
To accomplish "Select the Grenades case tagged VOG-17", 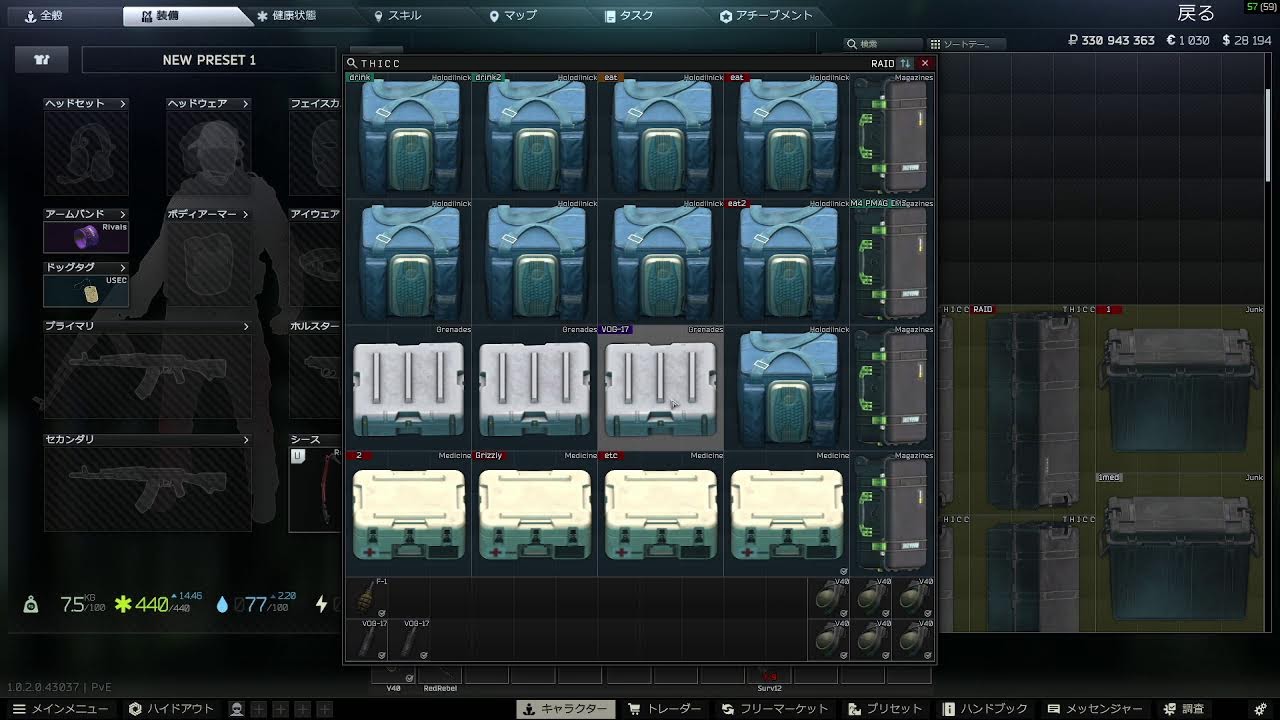I will tap(661, 387).
